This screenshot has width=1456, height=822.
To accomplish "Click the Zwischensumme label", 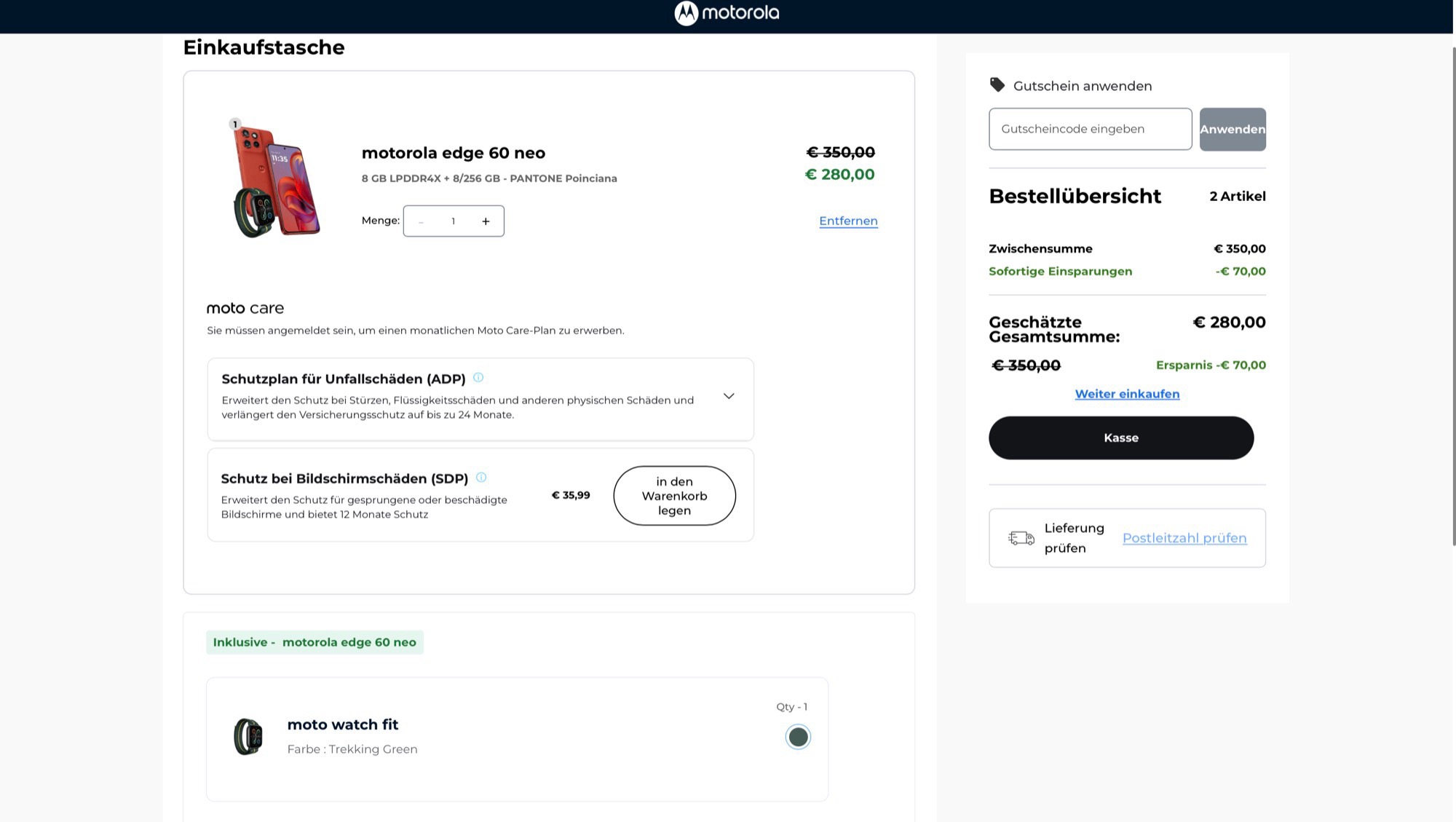I will point(1040,249).
